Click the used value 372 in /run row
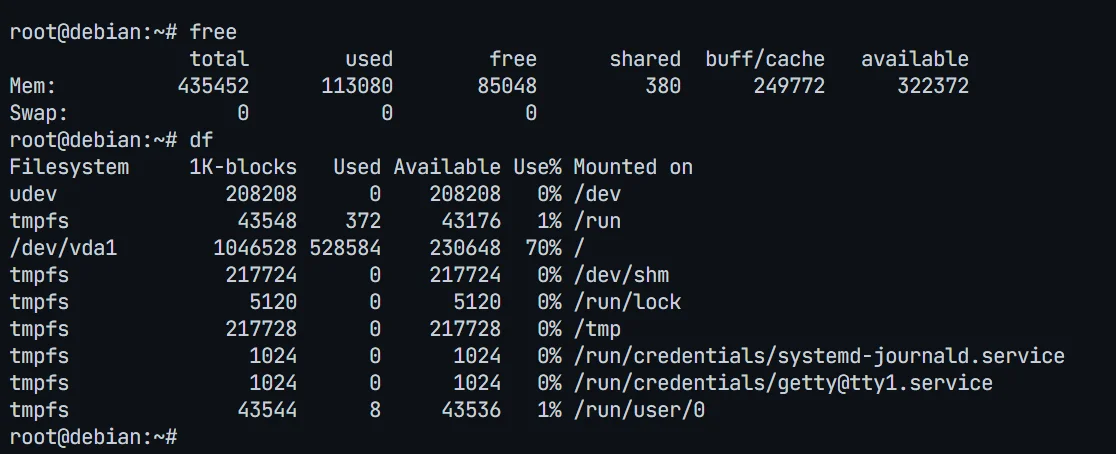 click(x=363, y=221)
